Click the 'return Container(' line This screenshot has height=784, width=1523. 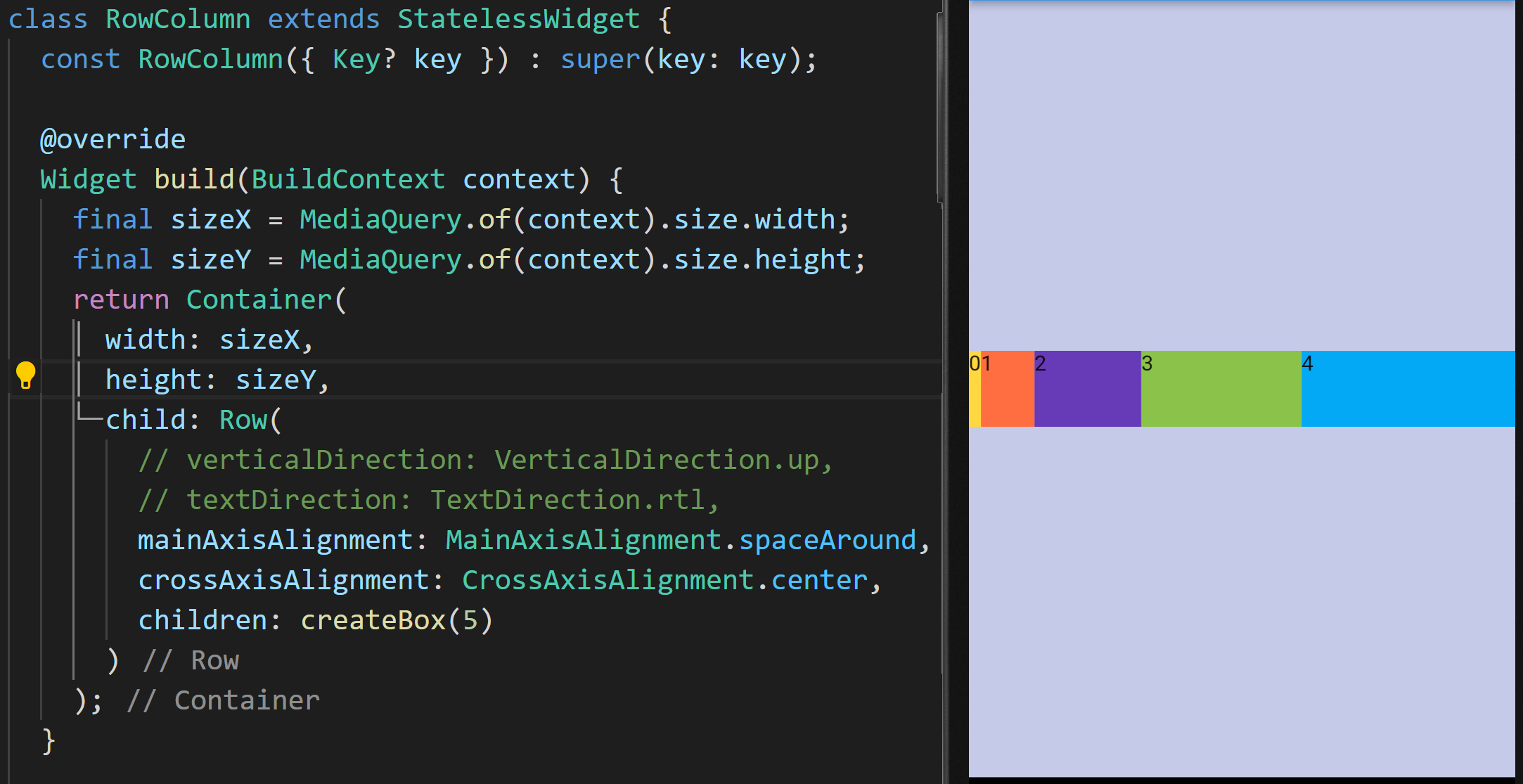point(210,300)
